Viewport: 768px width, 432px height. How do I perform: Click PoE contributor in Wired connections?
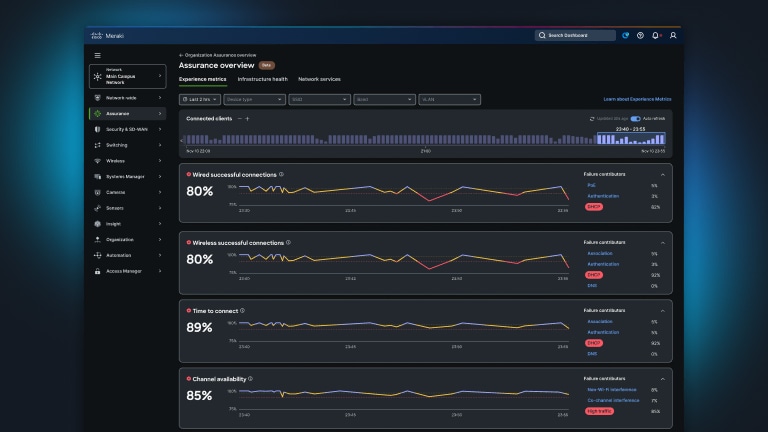(x=591, y=185)
